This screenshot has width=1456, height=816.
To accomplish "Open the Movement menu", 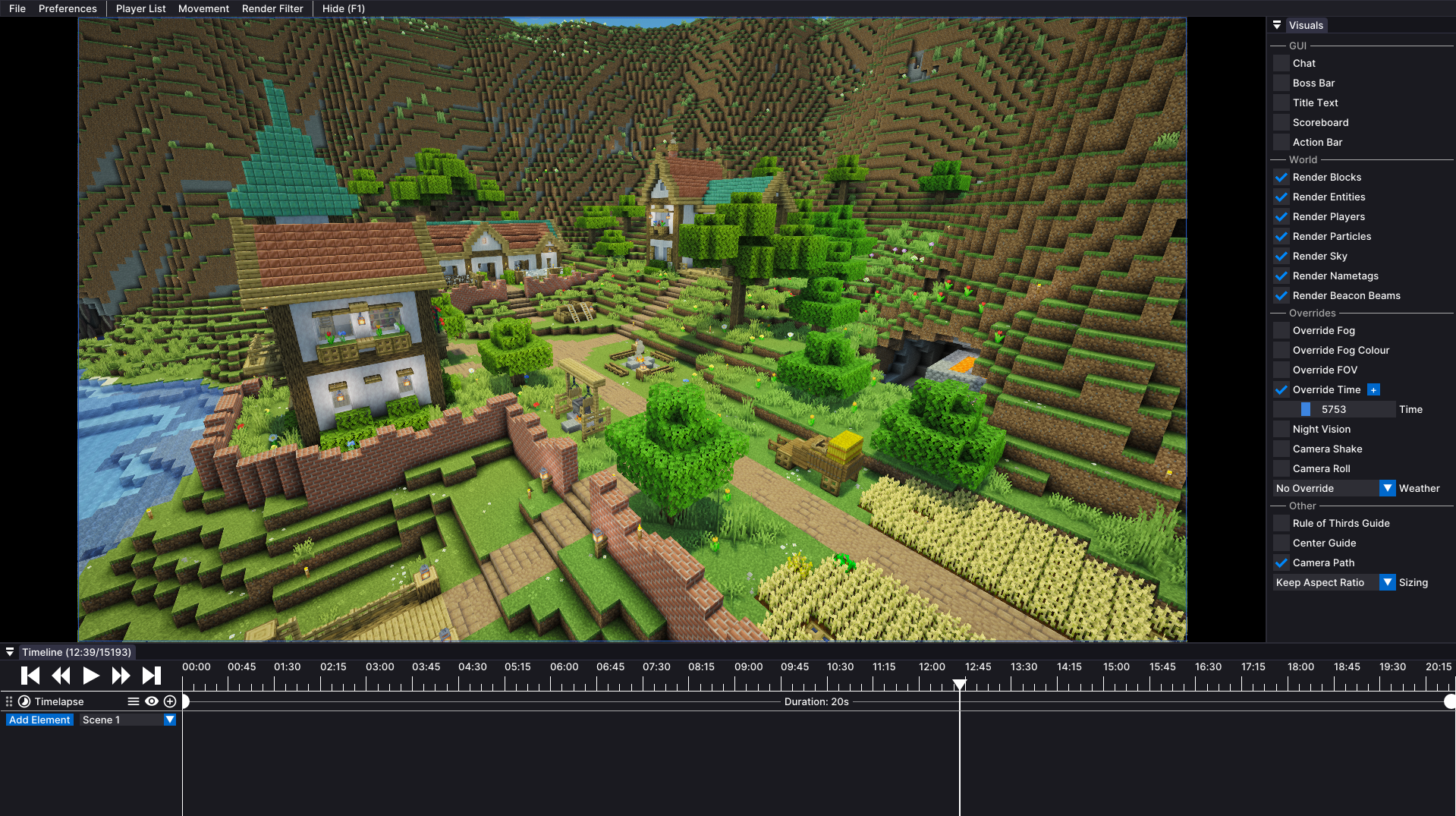I will pyautogui.click(x=203, y=8).
